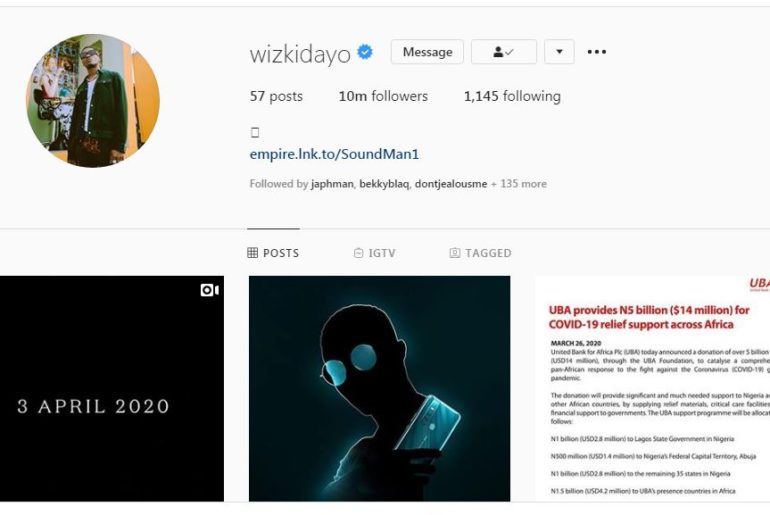View the 1,145 following list
Screen dimensions: 770x515
coord(512,96)
